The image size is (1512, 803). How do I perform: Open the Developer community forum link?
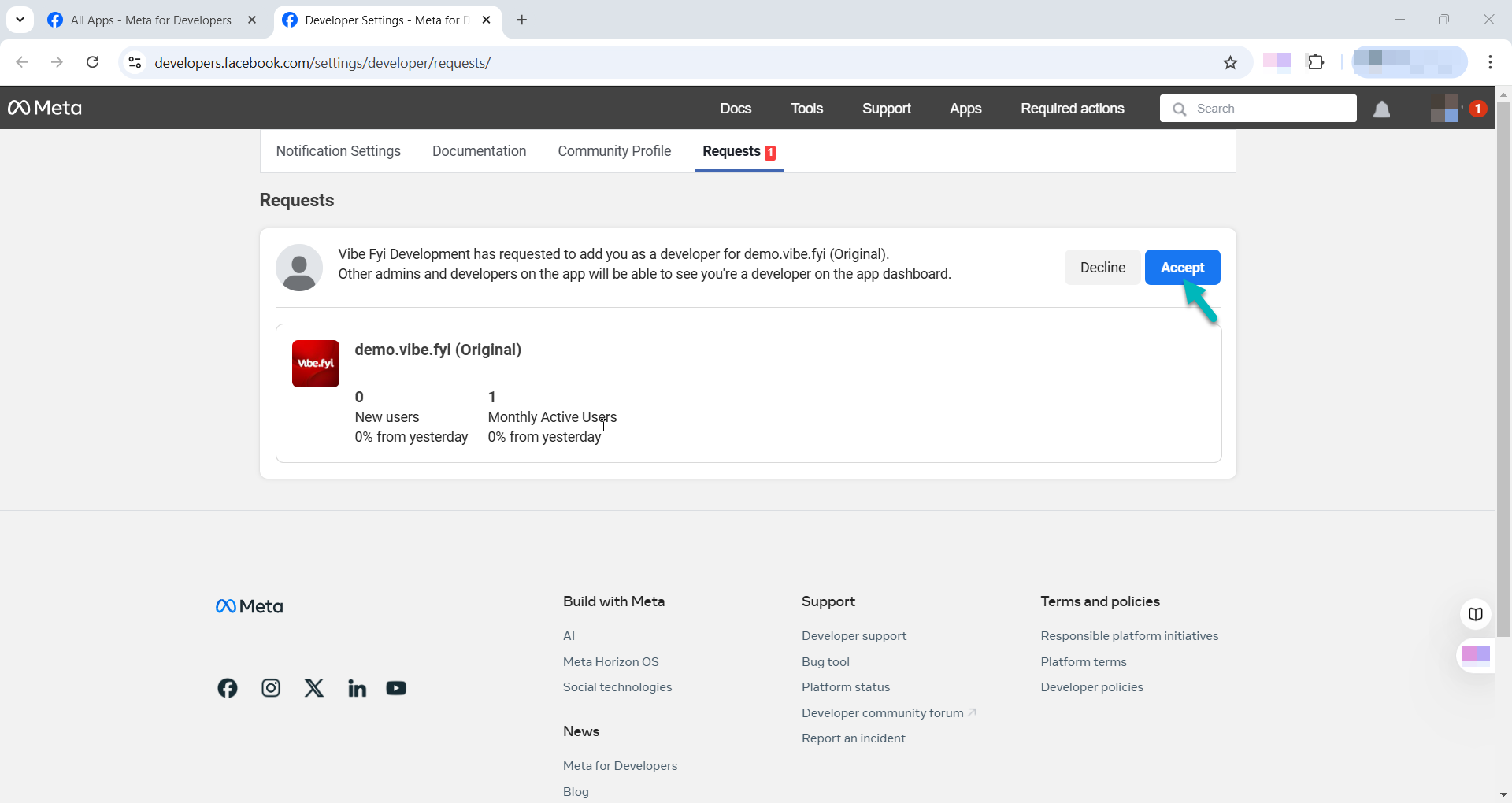(883, 713)
